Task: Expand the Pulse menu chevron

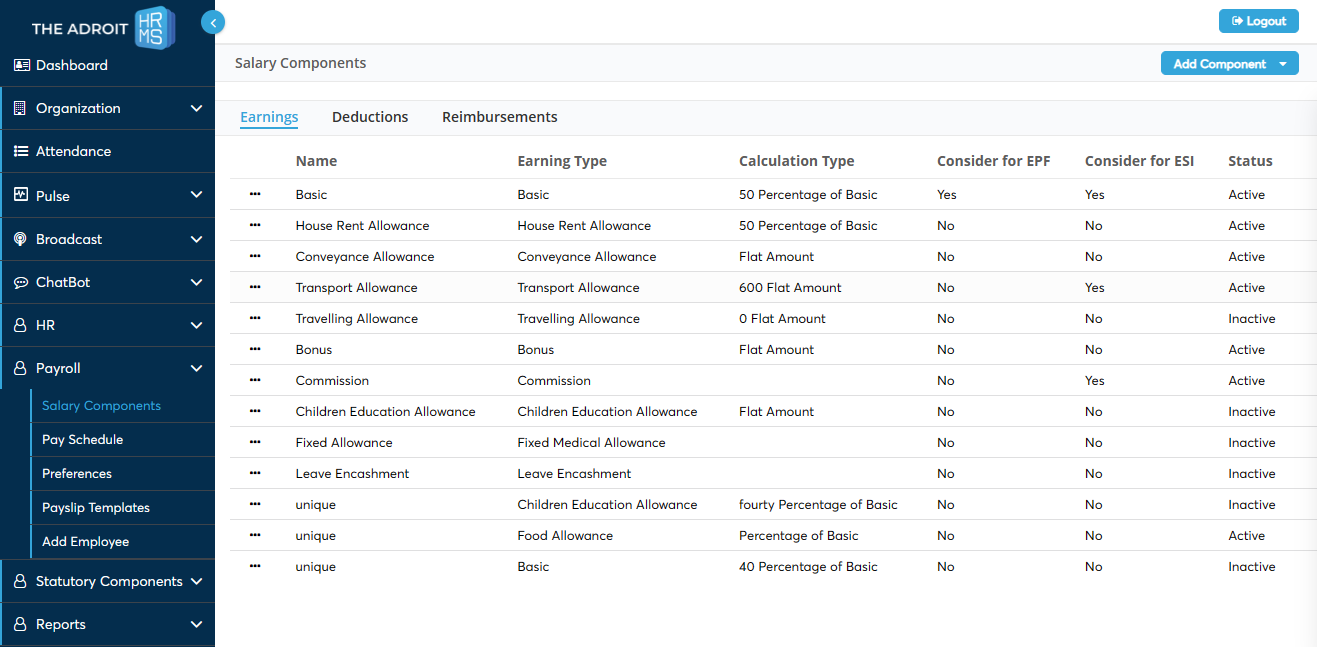Action: [196, 195]
